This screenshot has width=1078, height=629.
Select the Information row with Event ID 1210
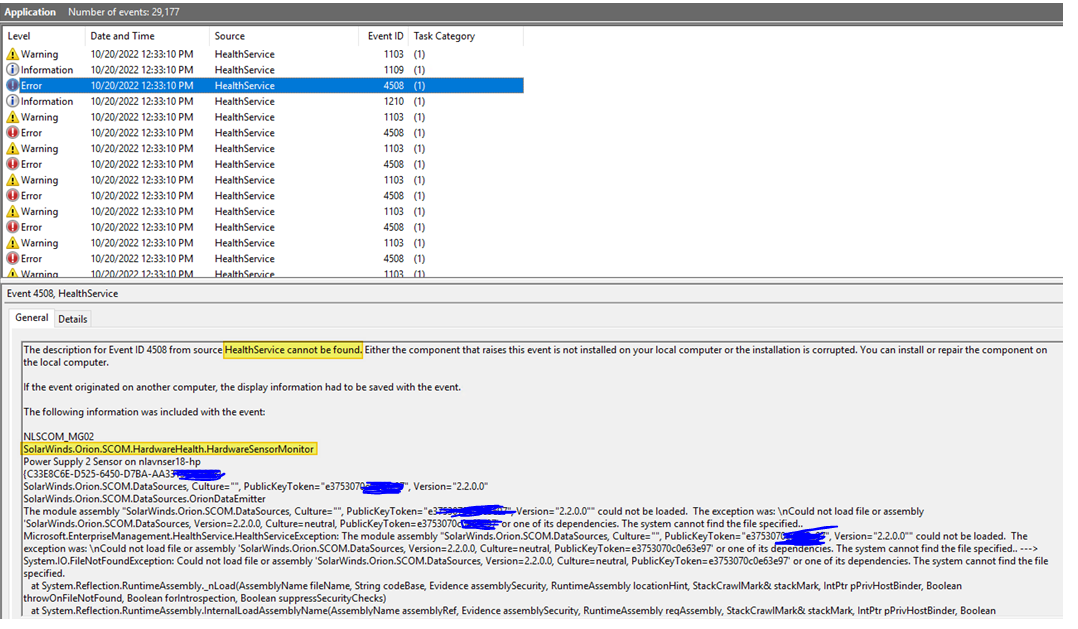pyautogui.click(x=264, y=101)
